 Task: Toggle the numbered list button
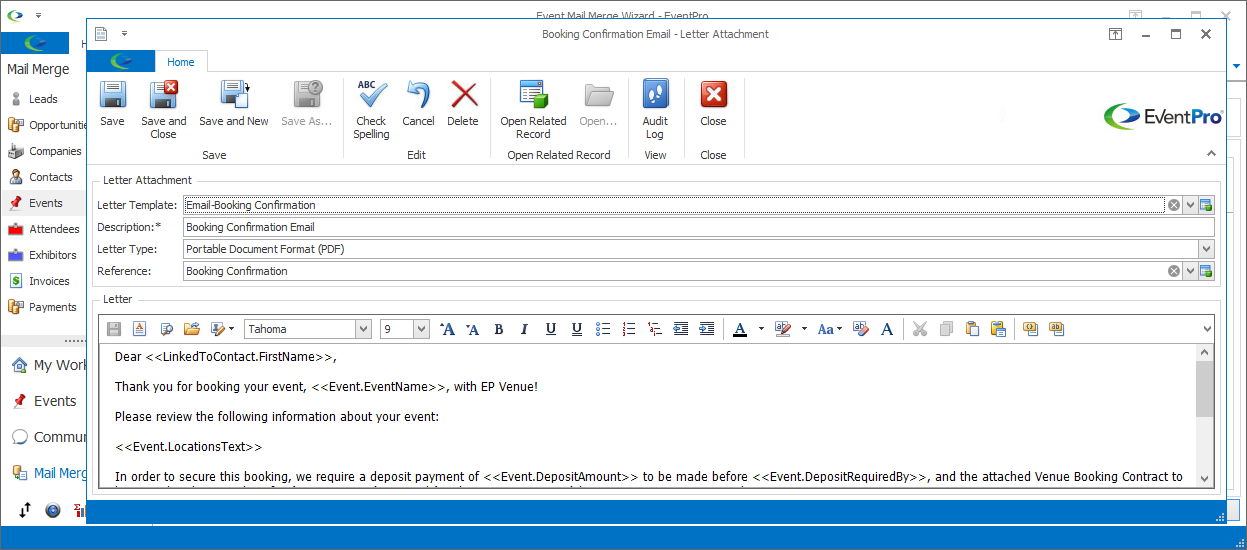[629, 329]
